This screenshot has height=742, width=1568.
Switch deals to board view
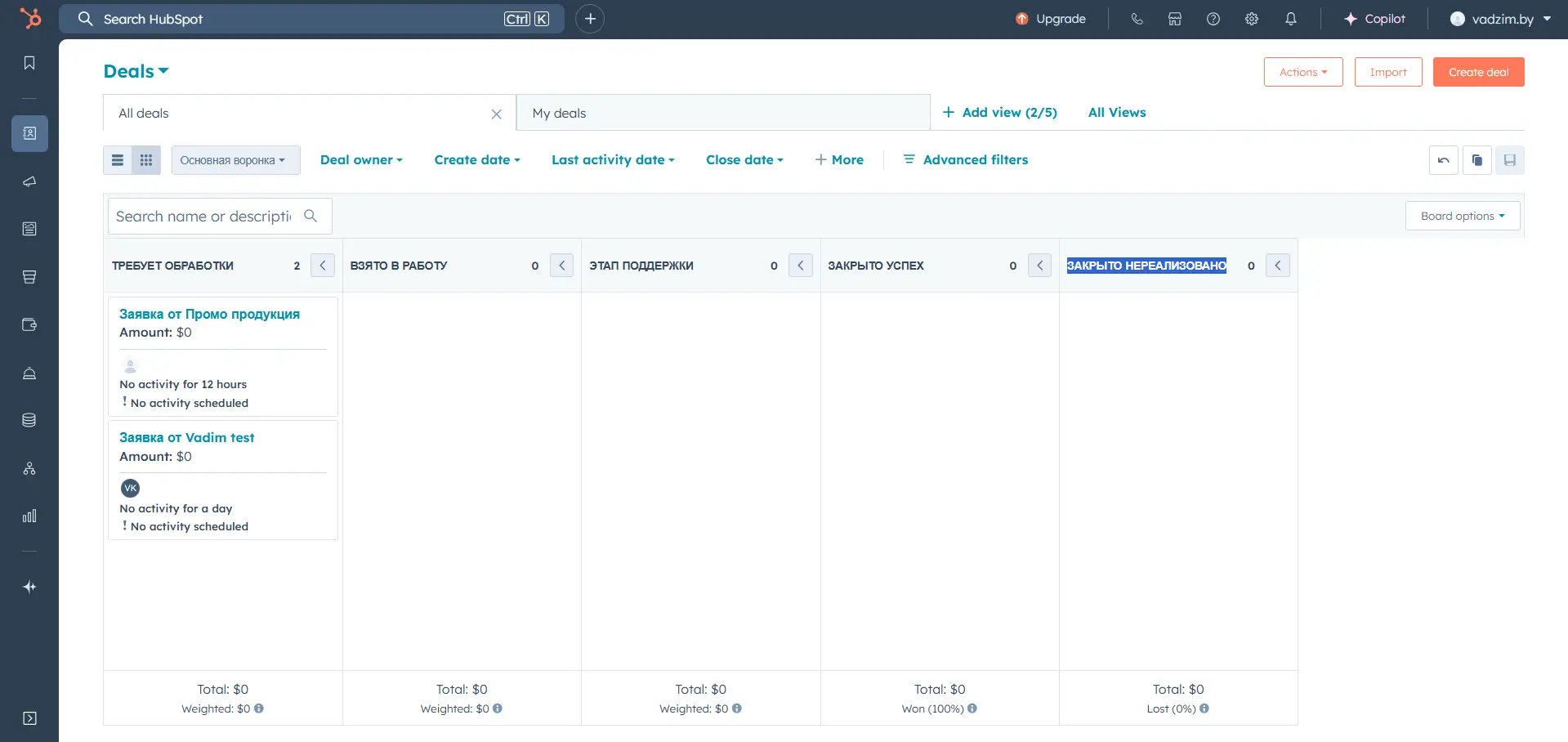point(146,159)
